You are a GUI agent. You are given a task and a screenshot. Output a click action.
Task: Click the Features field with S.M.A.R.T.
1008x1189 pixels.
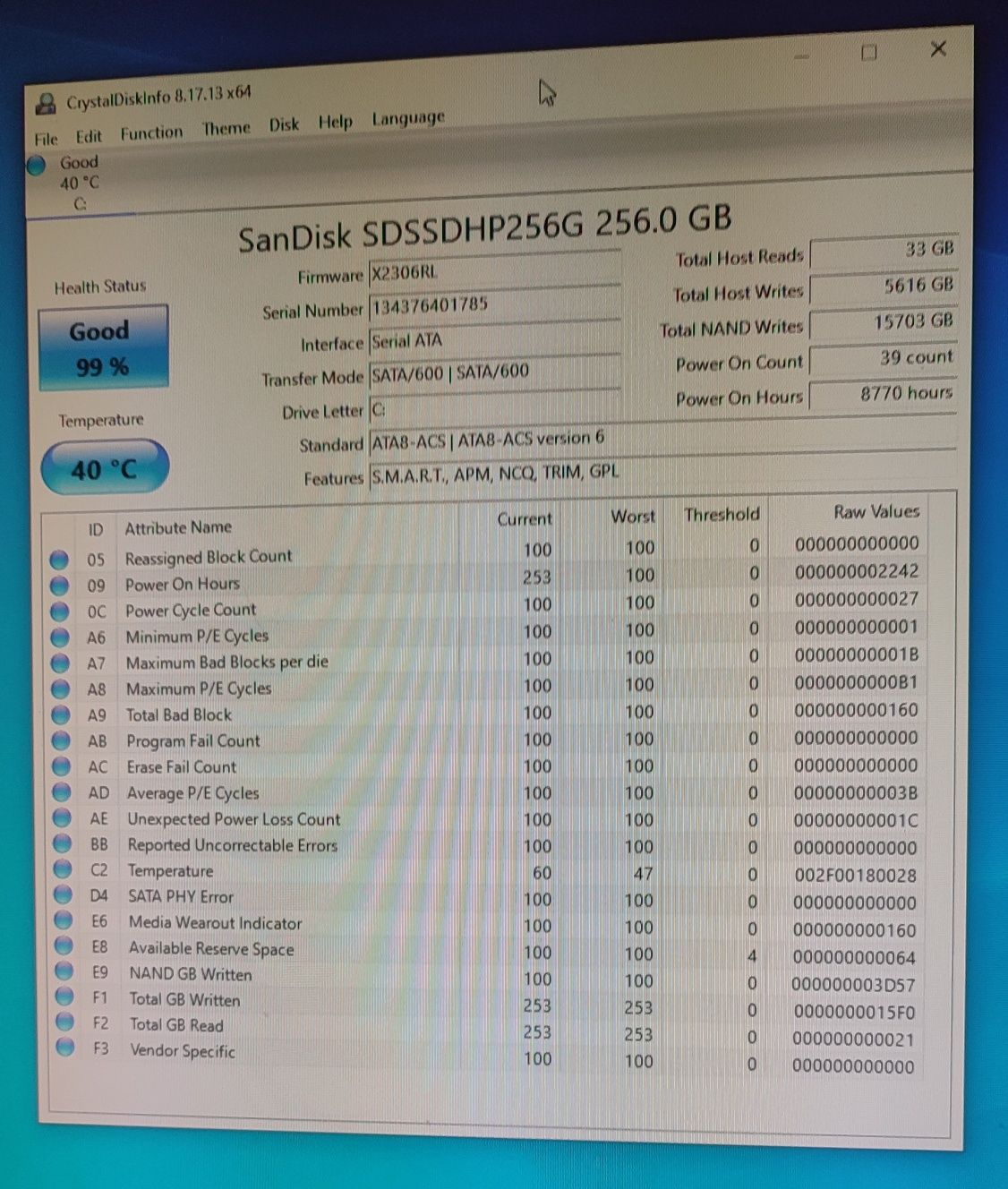point(662,472)
